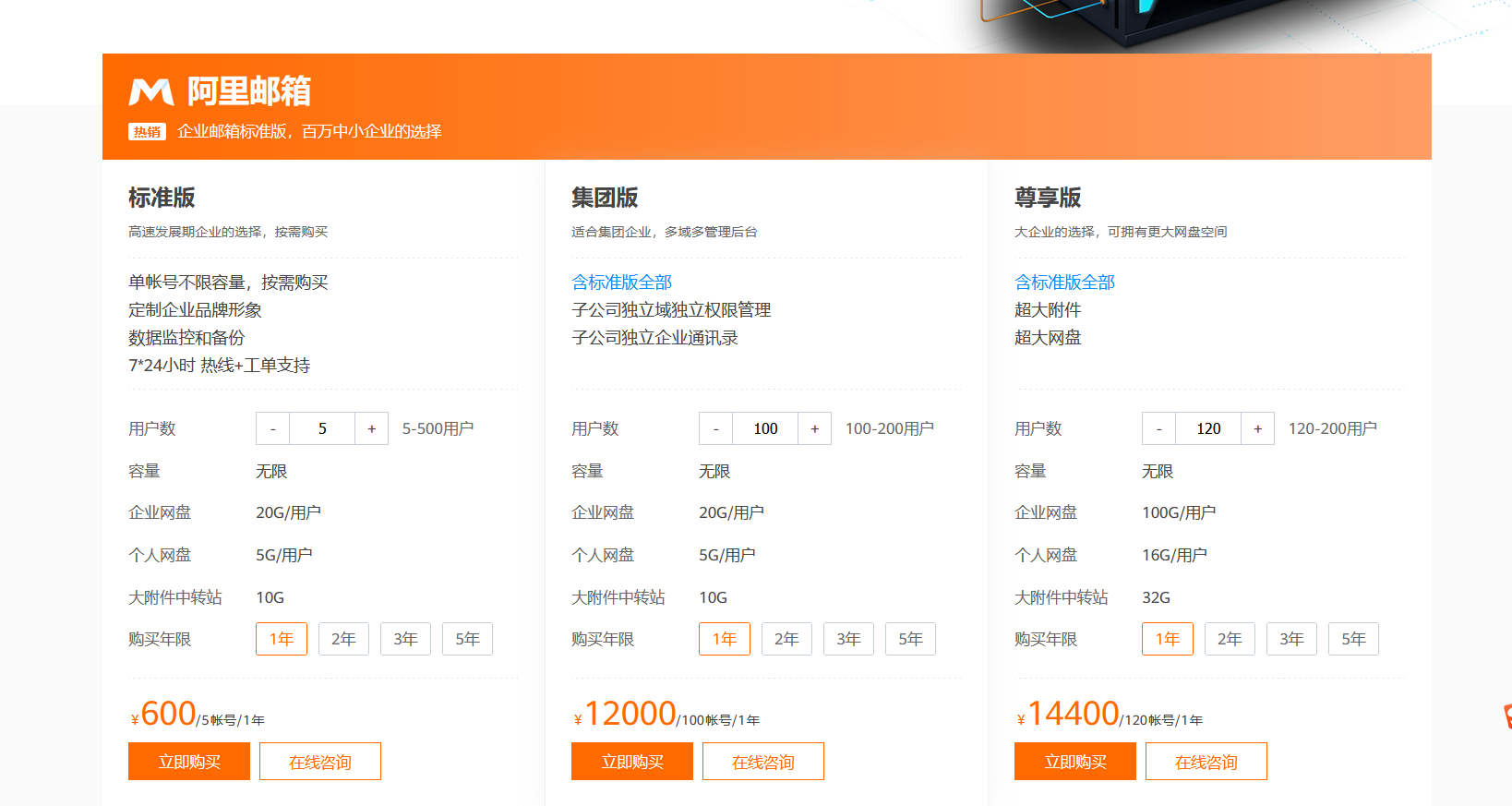Select 1年 purchase term for 标准版

click(282, 639)
